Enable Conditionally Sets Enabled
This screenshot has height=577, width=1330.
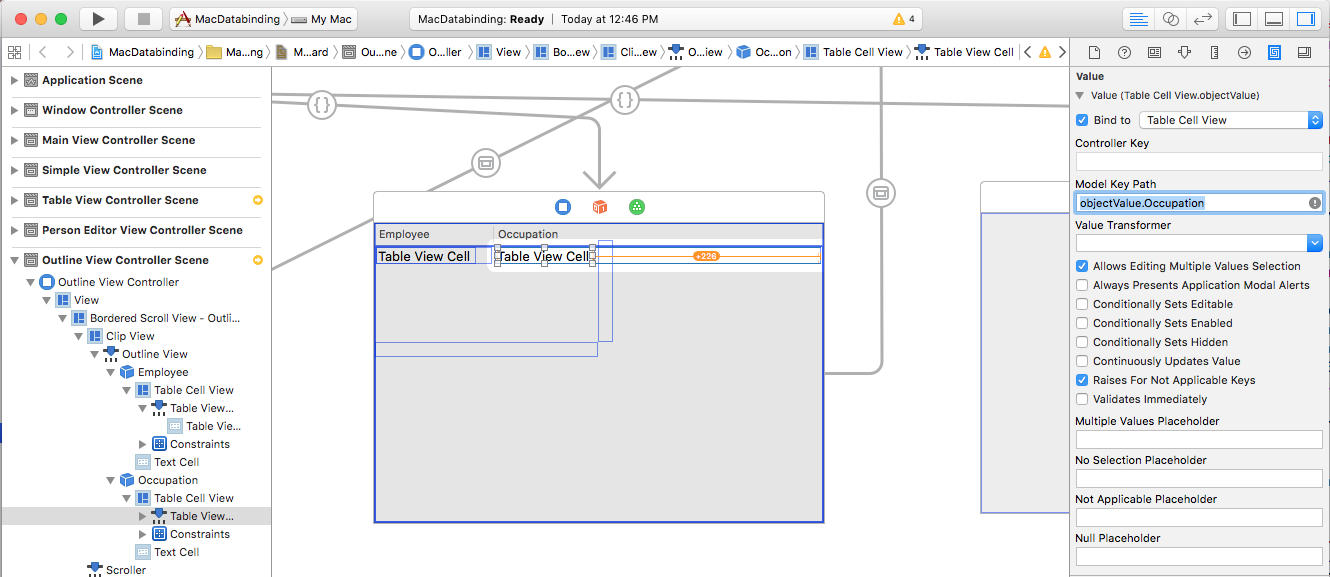(x=1082, y=323)
